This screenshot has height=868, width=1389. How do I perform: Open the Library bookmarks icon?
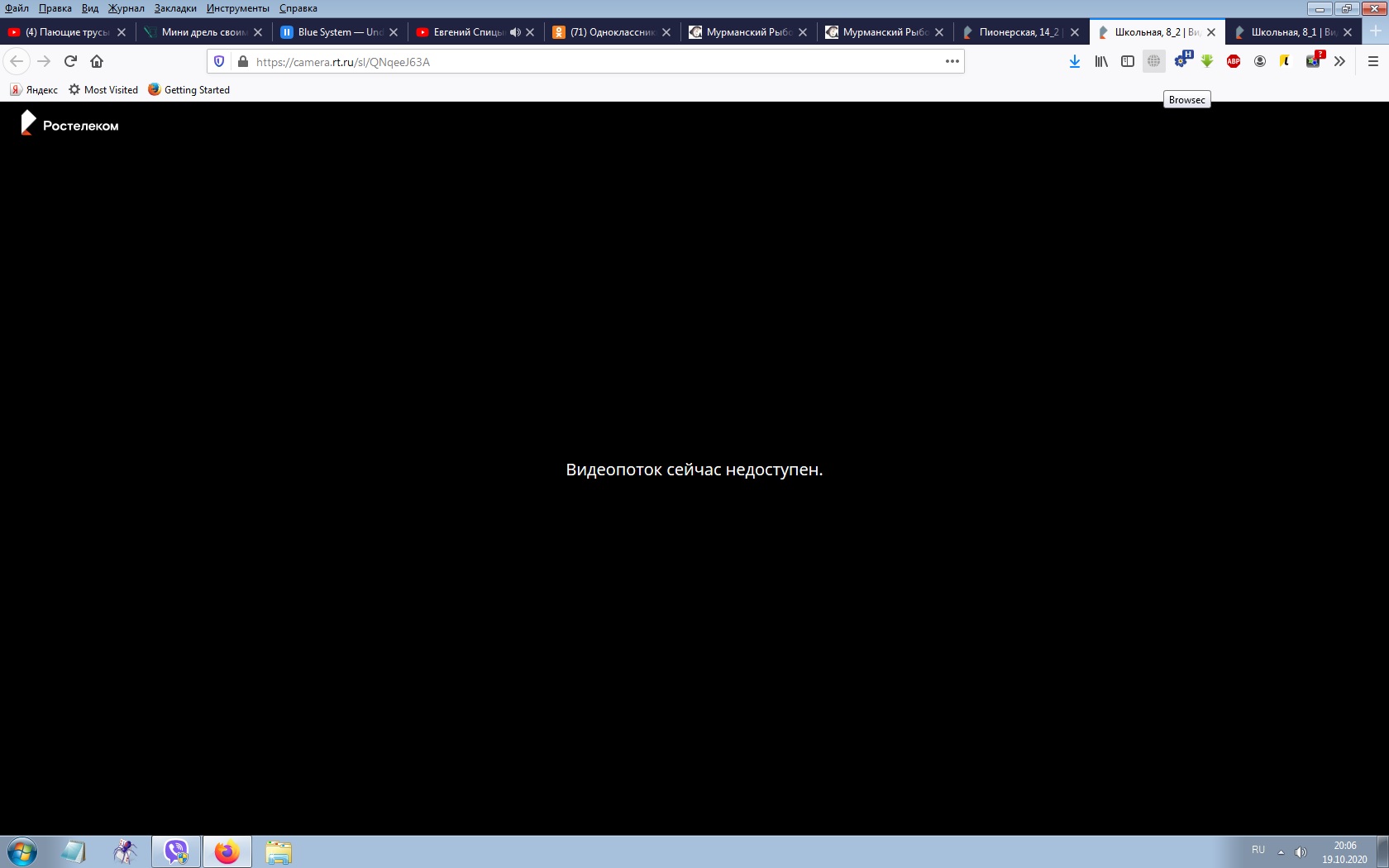click(x=1101, y=61)
